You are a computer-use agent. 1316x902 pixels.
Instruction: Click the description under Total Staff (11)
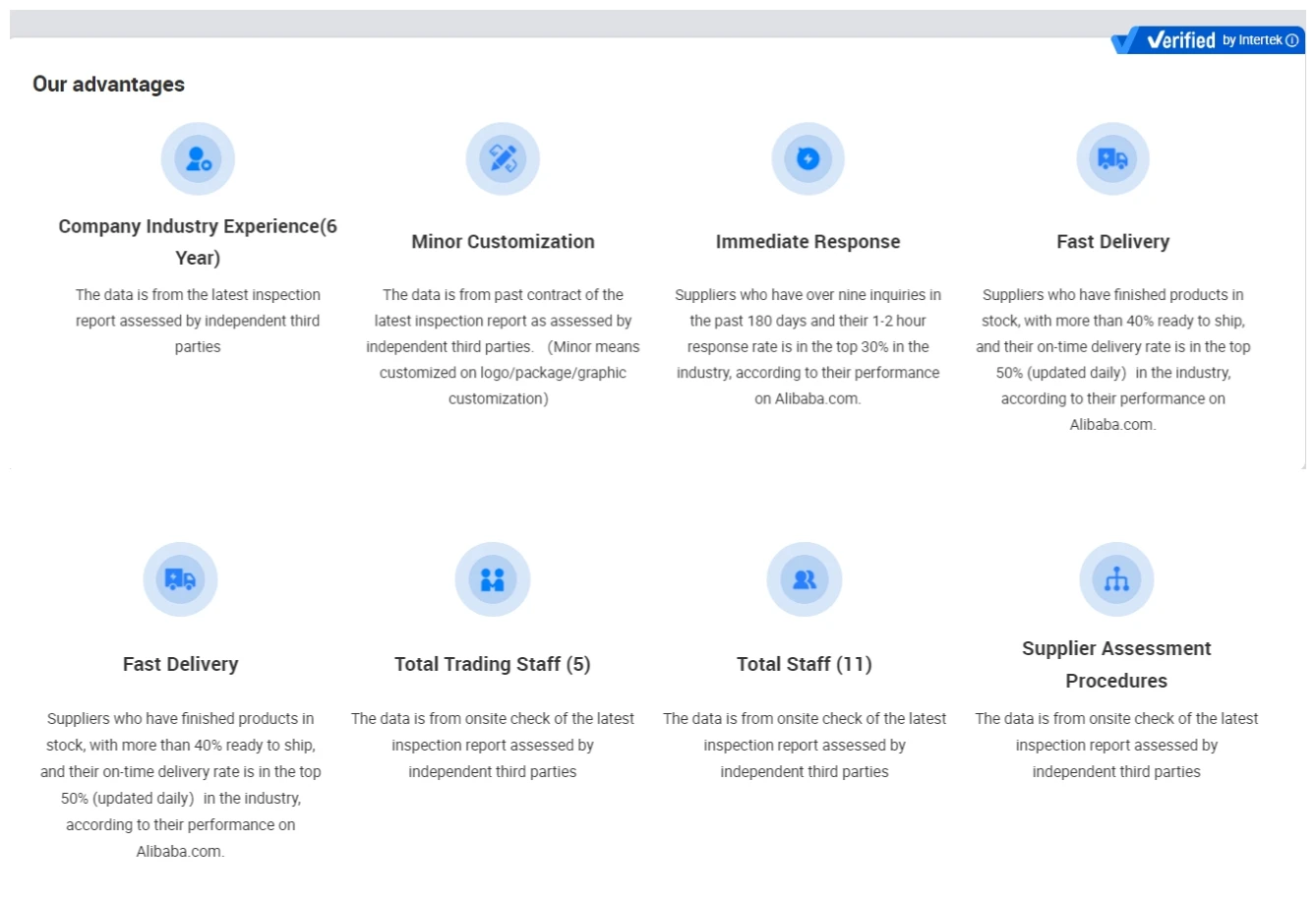pos(804,745)
